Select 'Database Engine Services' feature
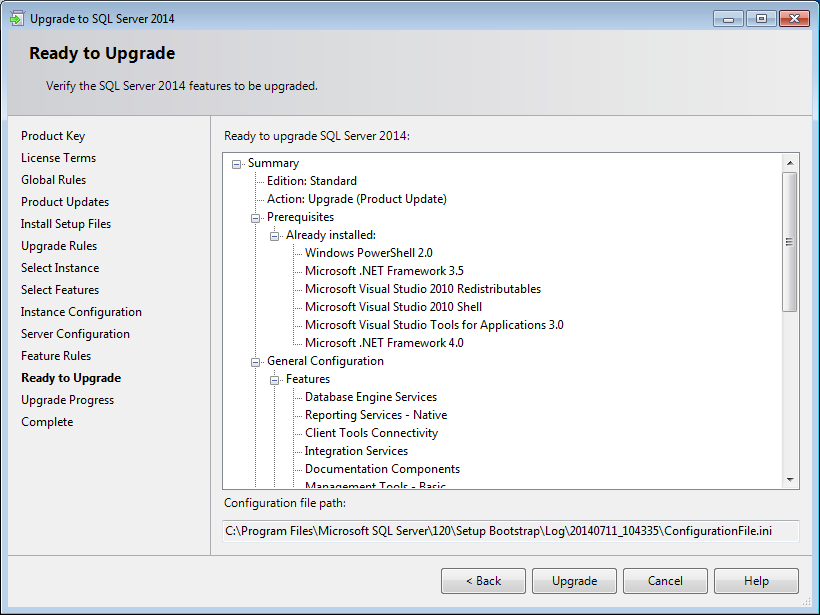Screen dimensions: 820x615 tap(371, 397)
